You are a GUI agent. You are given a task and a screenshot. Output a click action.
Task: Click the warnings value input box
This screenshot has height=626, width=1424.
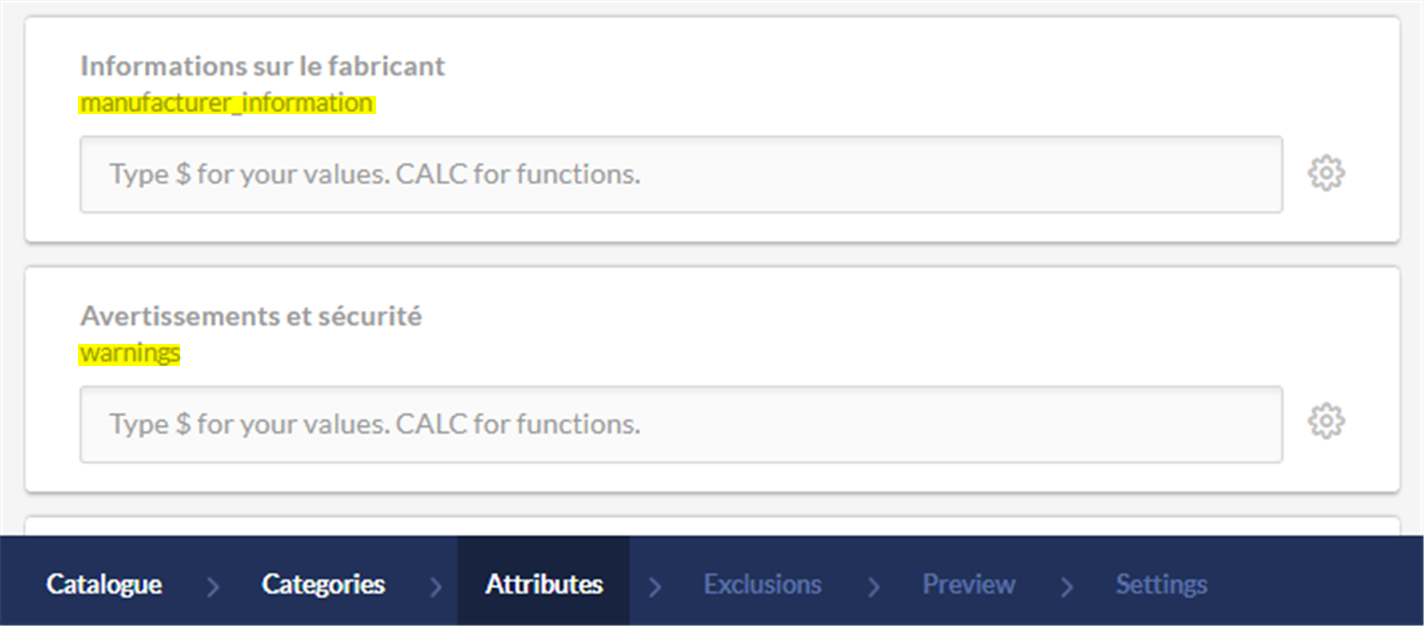point(680,424)
